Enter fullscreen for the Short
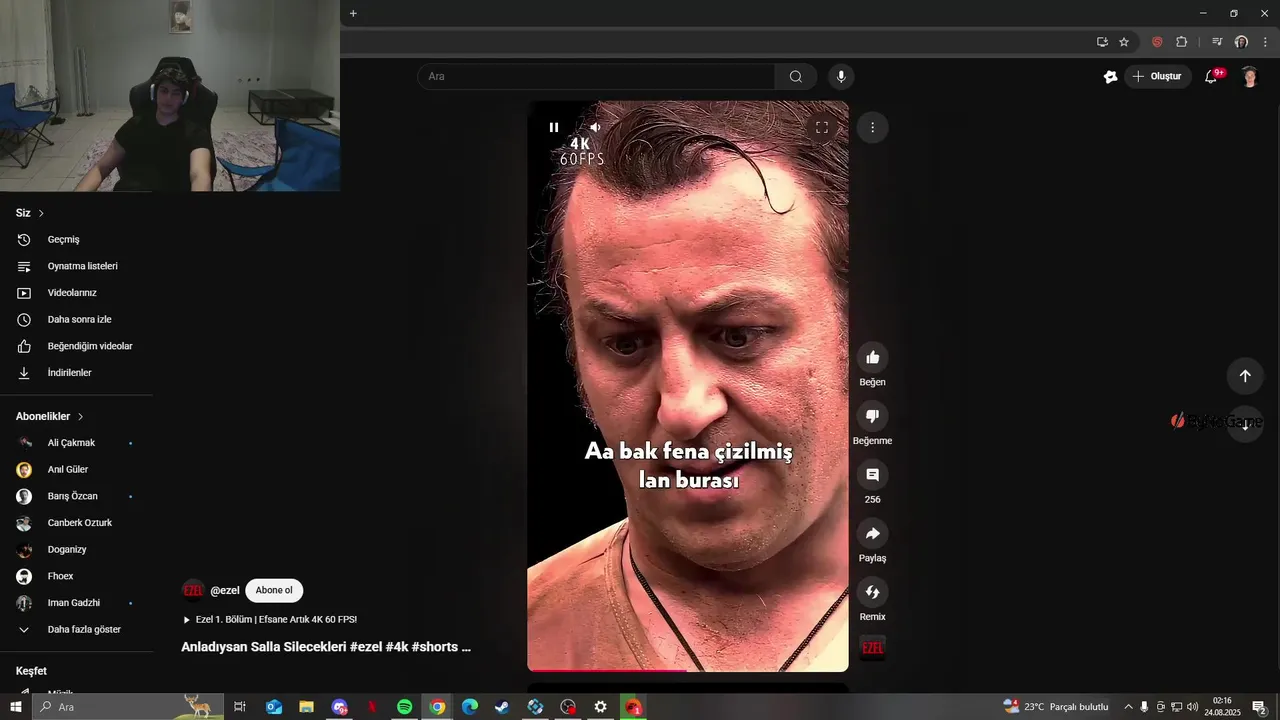The image size is (1280, 720). 822,127
